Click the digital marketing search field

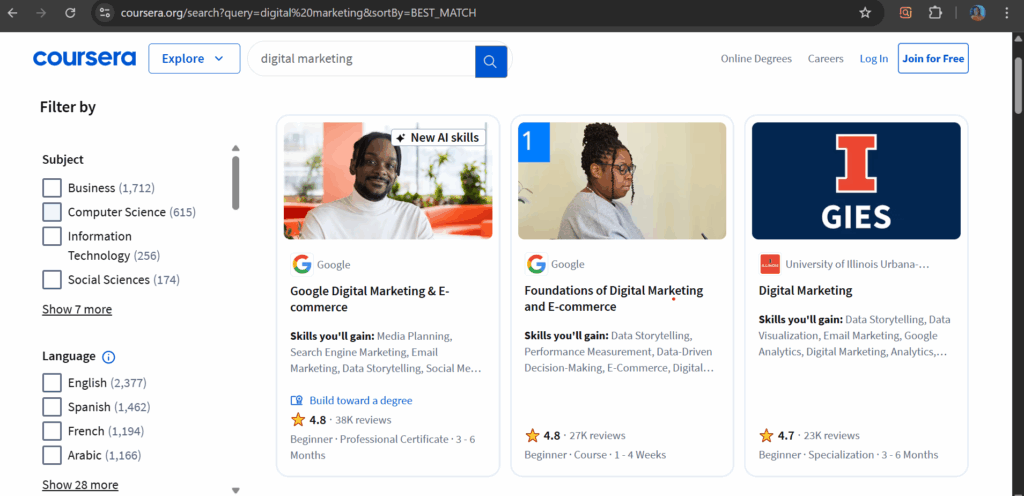coord(362,59)
